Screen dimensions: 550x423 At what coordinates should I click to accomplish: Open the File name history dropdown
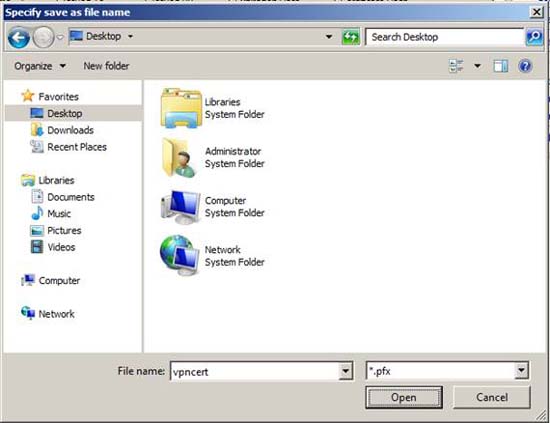coord(346,371)
